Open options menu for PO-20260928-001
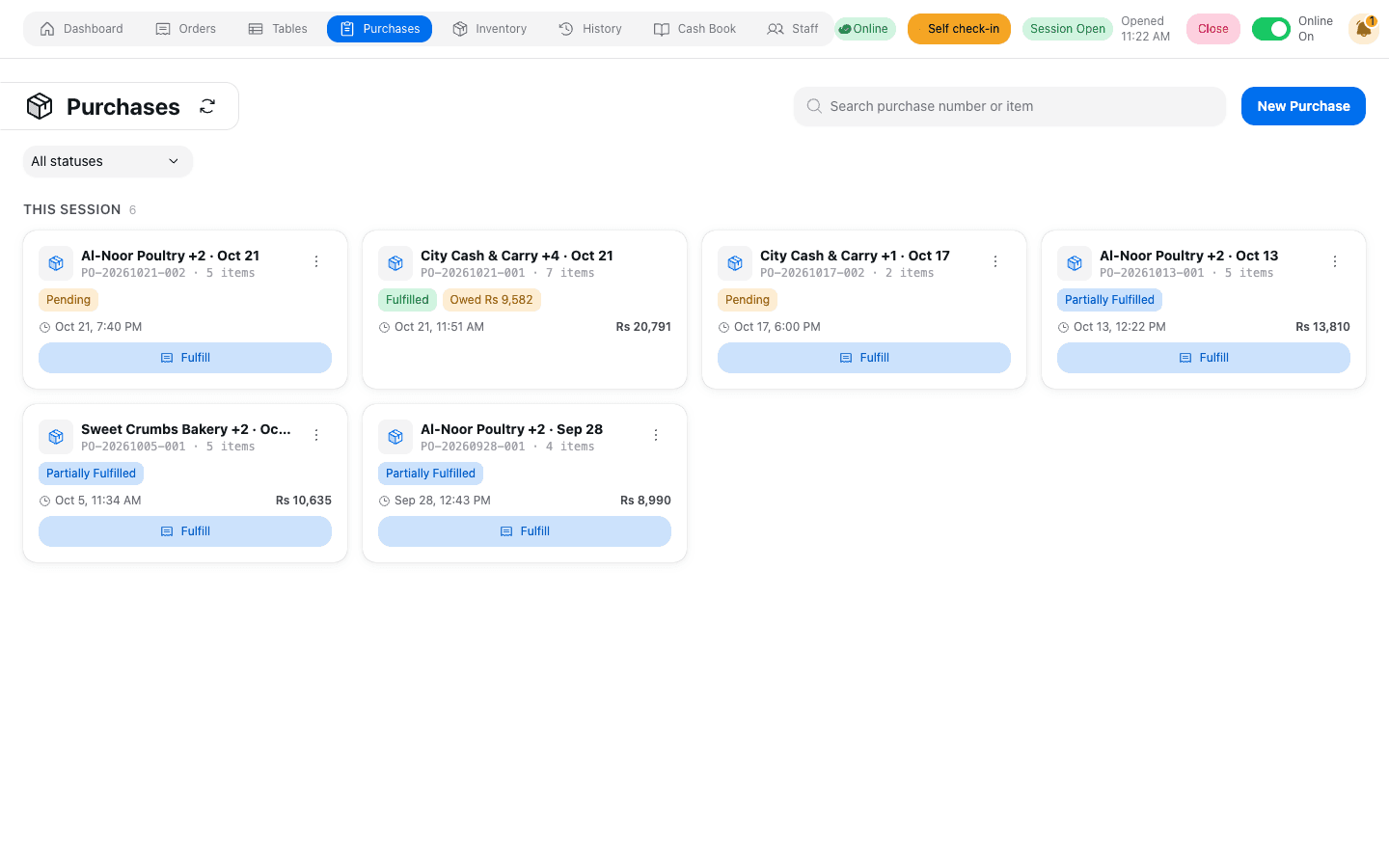Viewport: 1389px width, 868px height. [656, 435]
